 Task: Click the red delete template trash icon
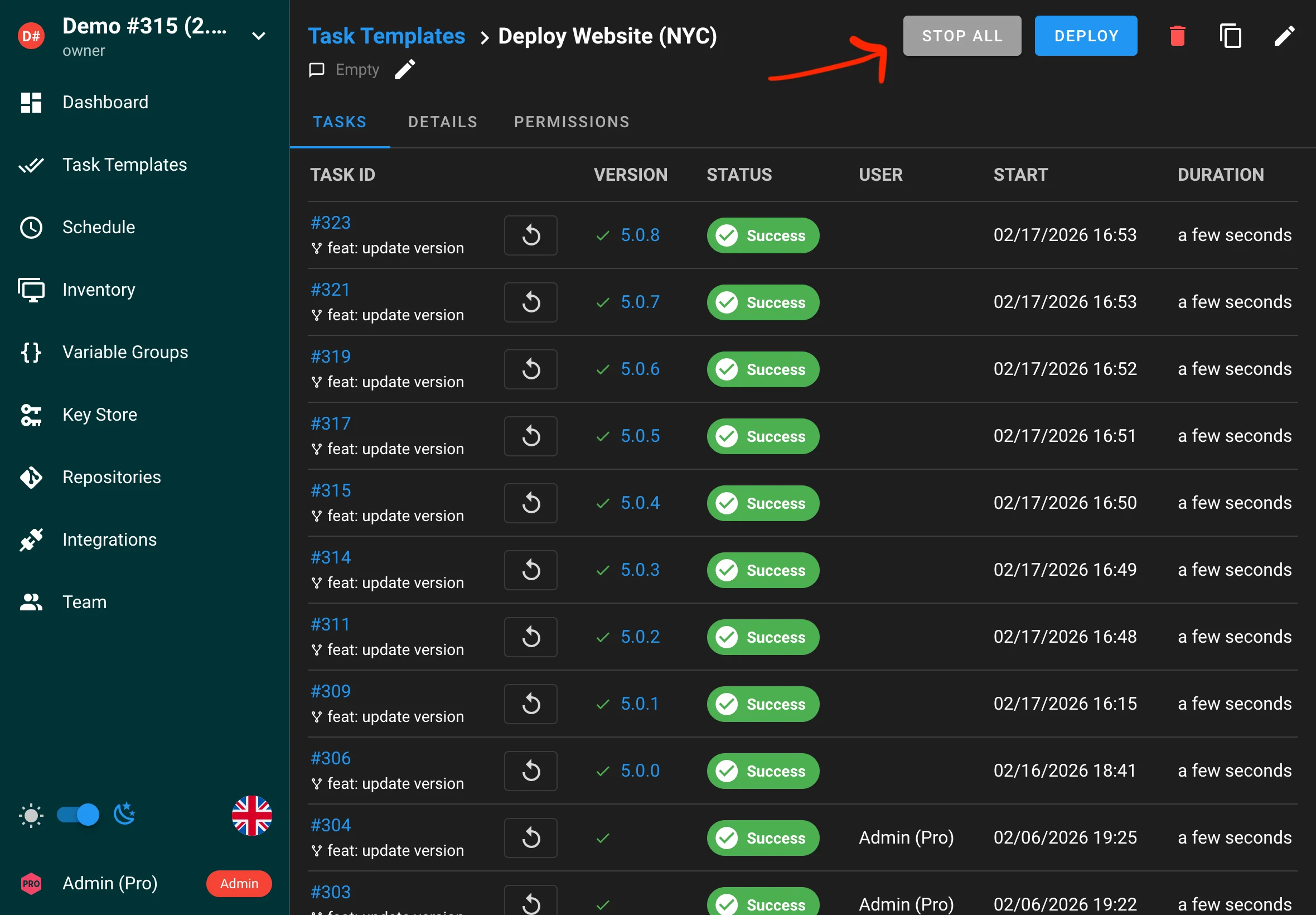click(1177, 36)
